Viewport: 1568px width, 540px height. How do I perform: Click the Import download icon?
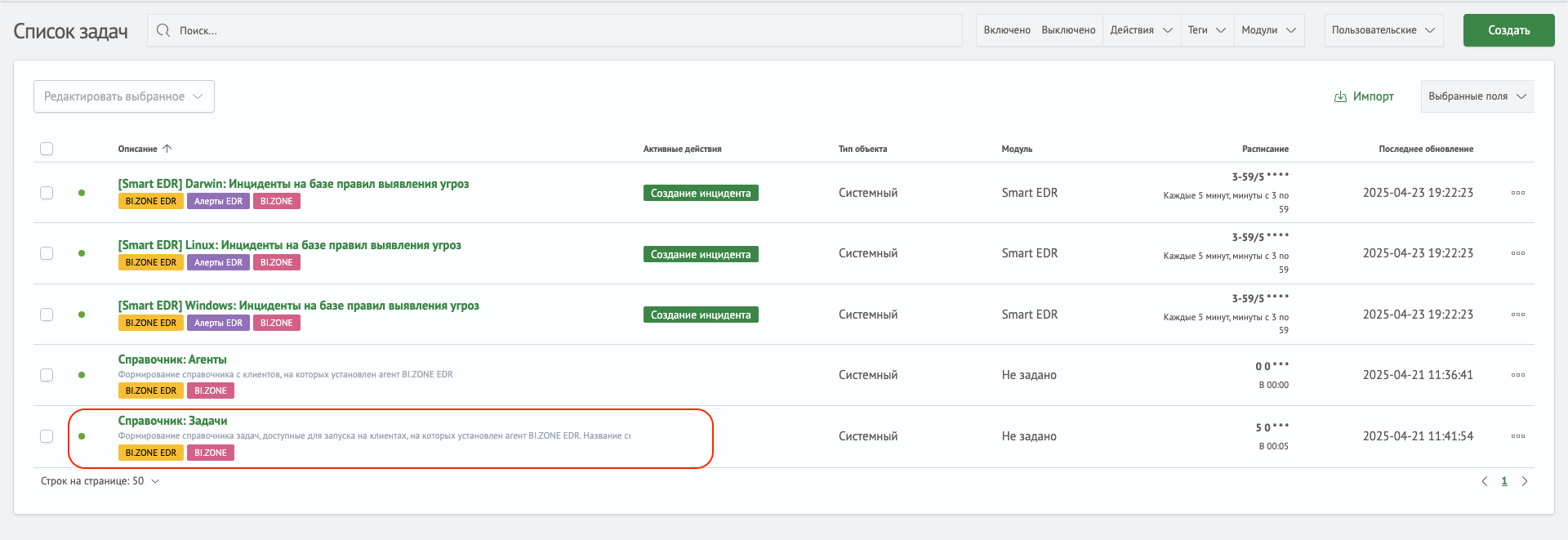coord(1340,96)
